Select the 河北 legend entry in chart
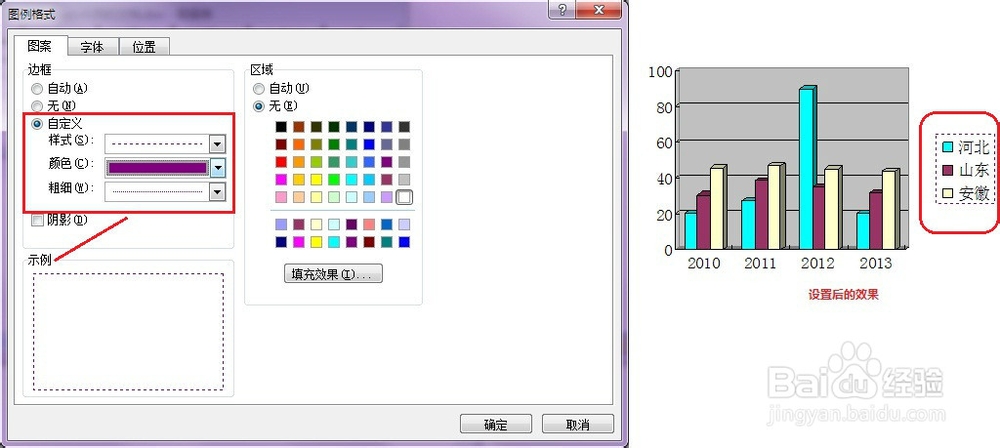 [x=966, y=147]
